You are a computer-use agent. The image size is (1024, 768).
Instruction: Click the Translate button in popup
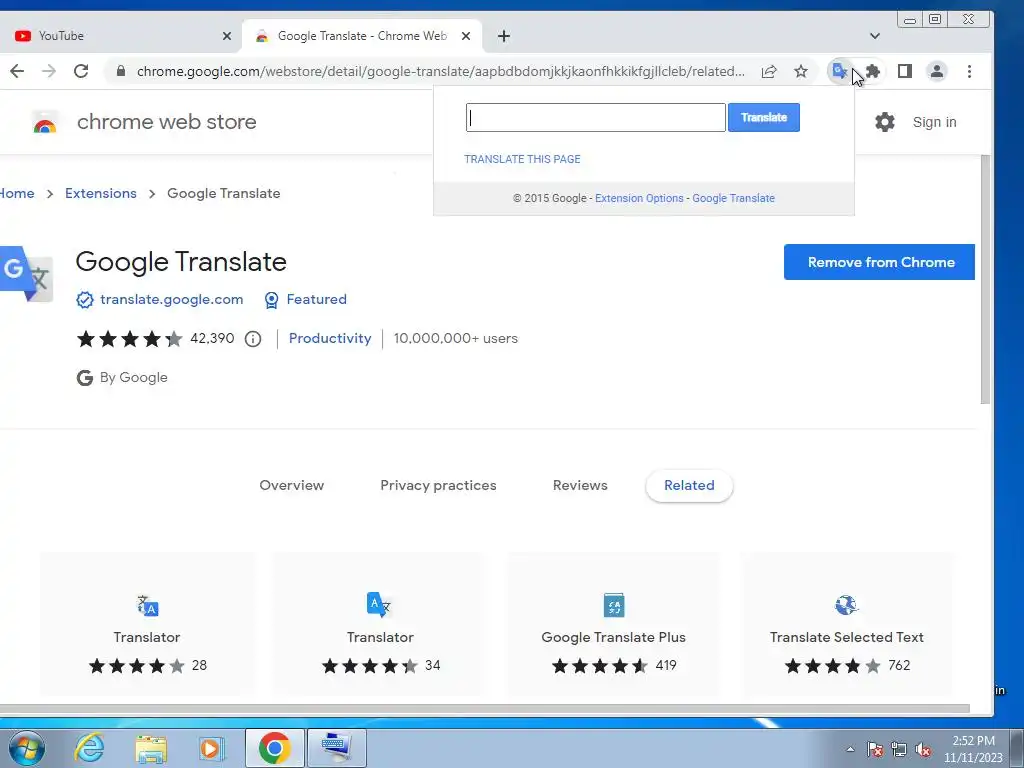pyautogui.click(x=763, y=118)
